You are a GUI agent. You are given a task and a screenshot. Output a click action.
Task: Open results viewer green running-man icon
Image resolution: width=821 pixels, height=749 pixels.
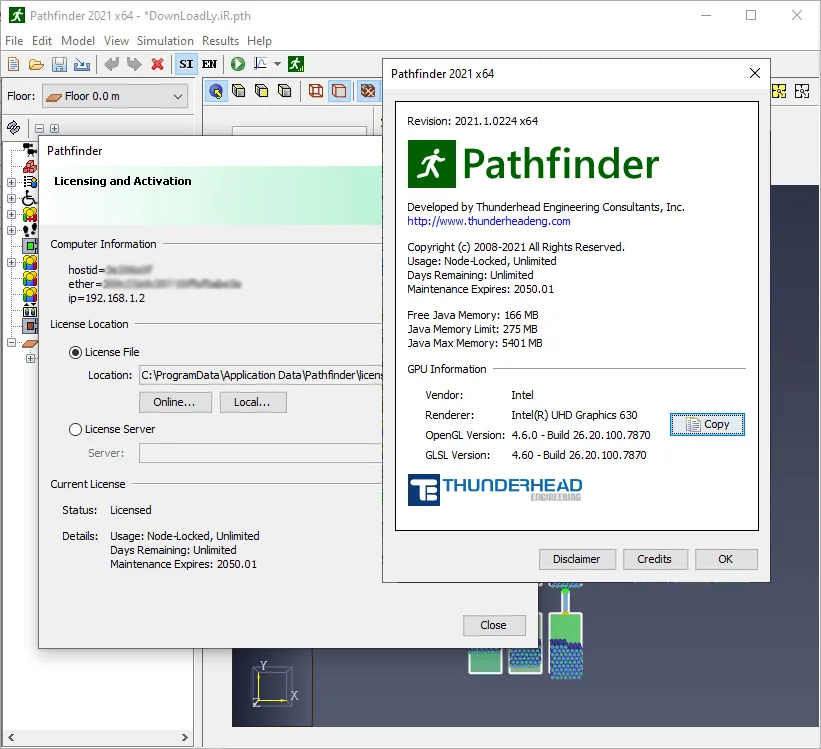(296, 64)
